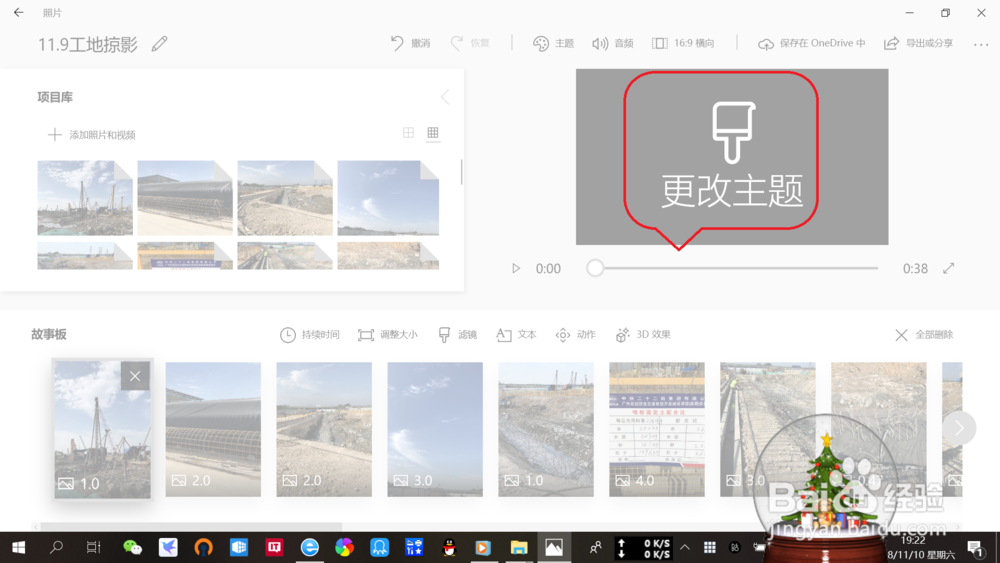Collapse the 项目库 project library panel
Image resolution: width=1000 pixels, height=563 pixels.
[x=445, y=97]
